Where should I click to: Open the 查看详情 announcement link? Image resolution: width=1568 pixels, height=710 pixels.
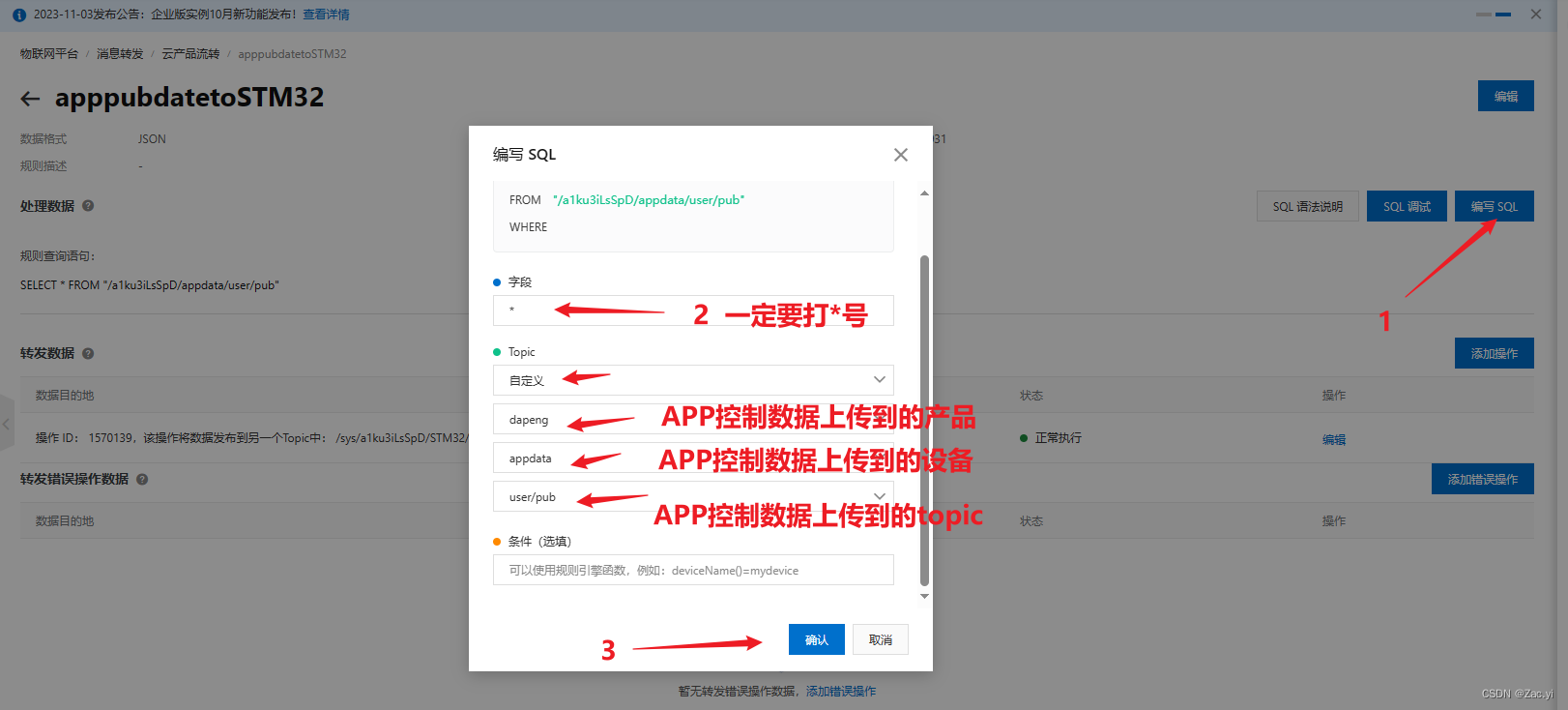327,15
